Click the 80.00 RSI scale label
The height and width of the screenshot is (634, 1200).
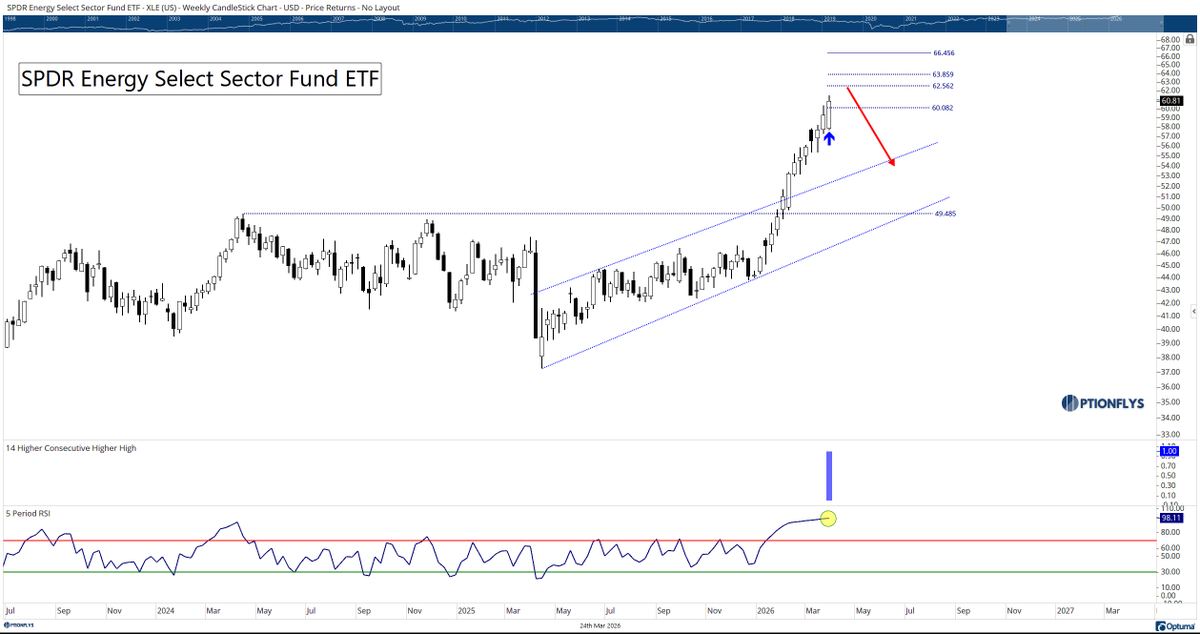coord(1170,533)
